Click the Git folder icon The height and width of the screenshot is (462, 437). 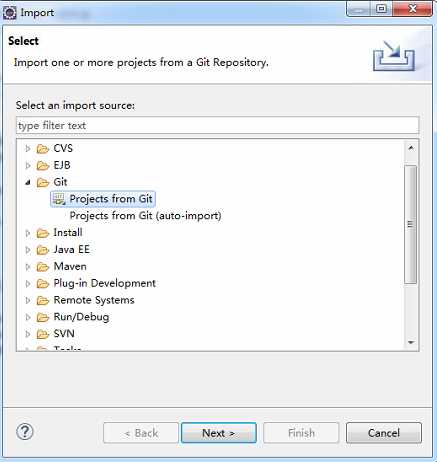[x=43, y=182]
